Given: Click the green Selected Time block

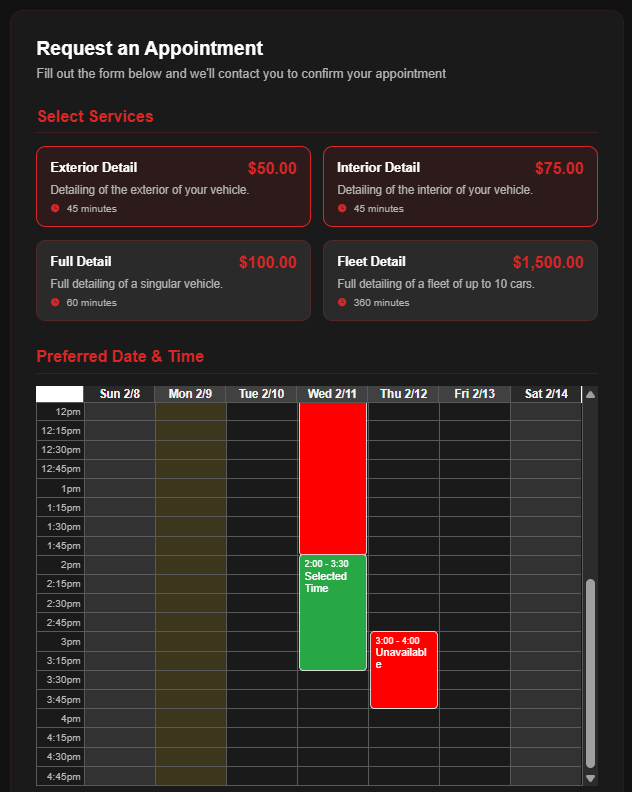Looking at the screenshot, I should point(333,613).
